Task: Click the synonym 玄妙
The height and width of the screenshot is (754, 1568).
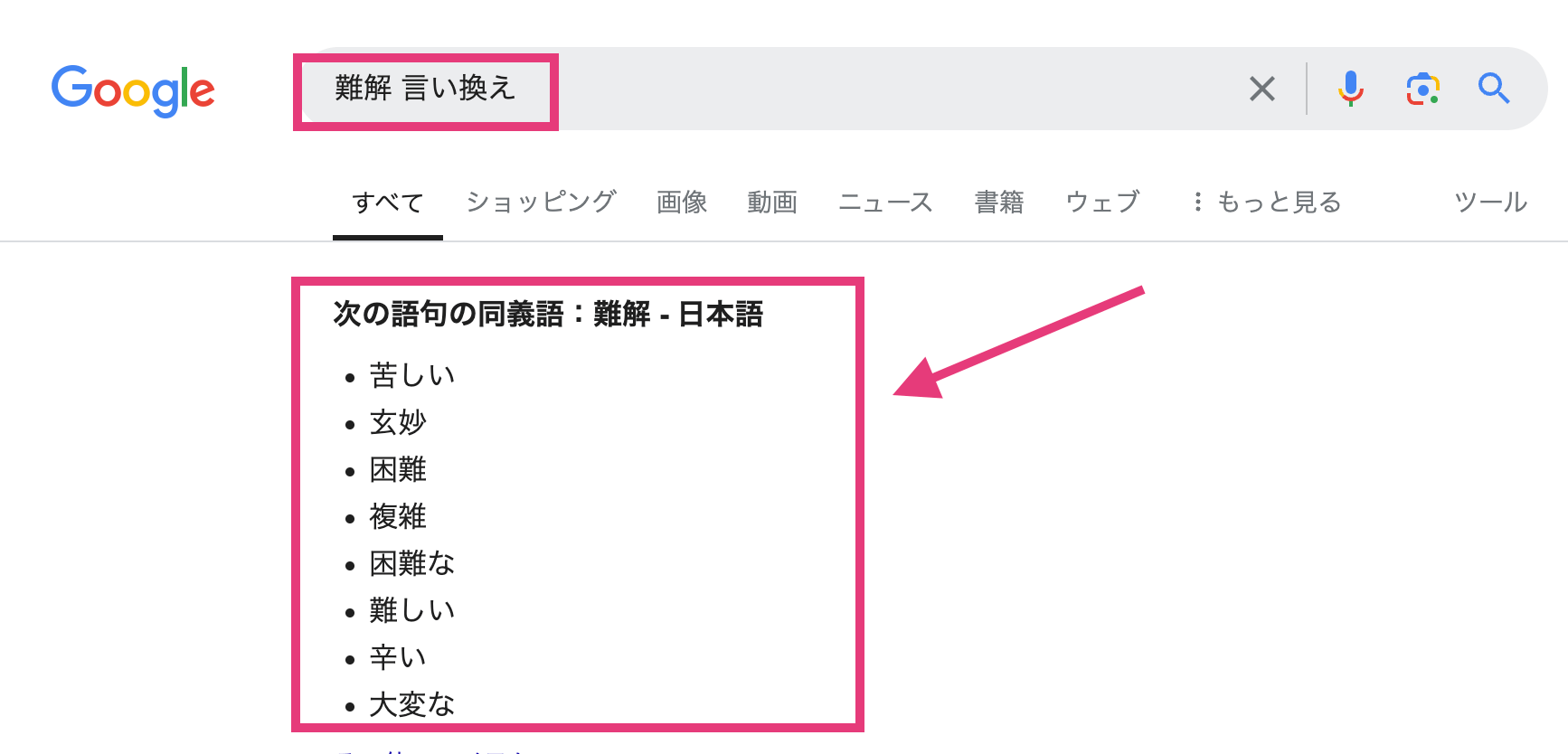Action: 398,421
